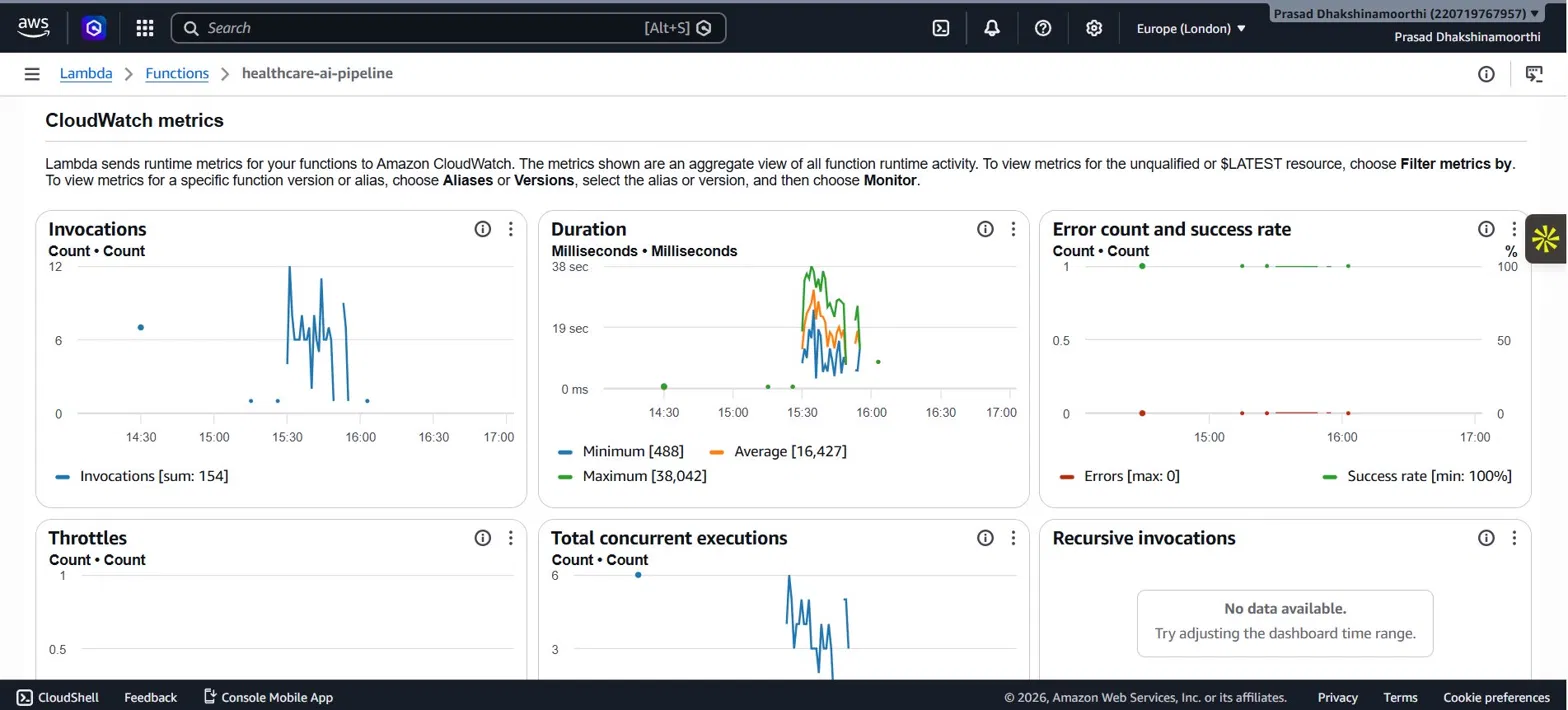Launch CloudShell from the top bar icon
Image resolution: width=1568 pixels, height=710 pixels.
[940, 28]
